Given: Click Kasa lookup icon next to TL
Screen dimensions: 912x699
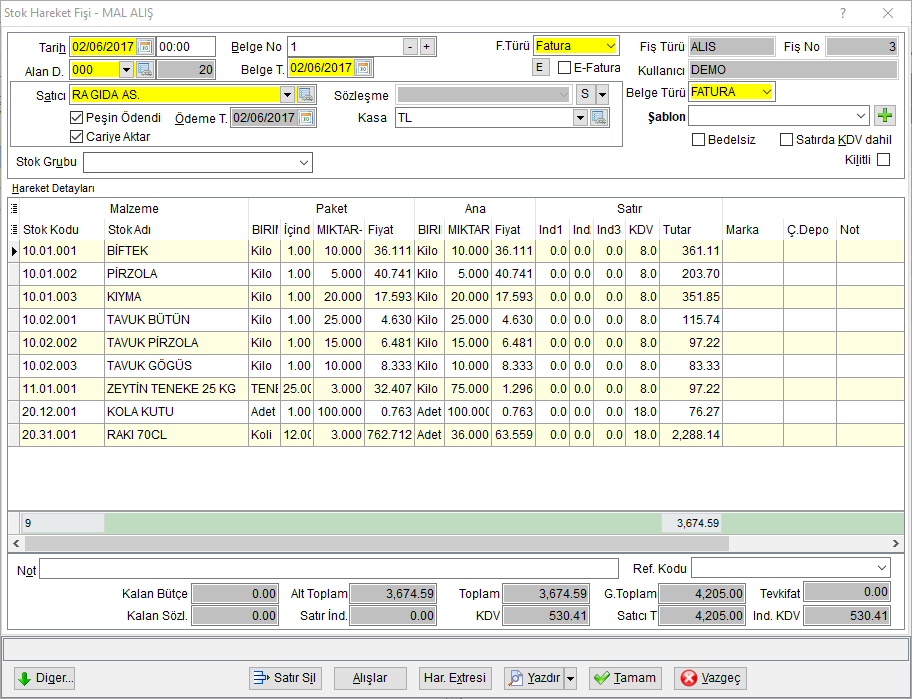Looking at the screenshot, I should (x=598, y=118).
